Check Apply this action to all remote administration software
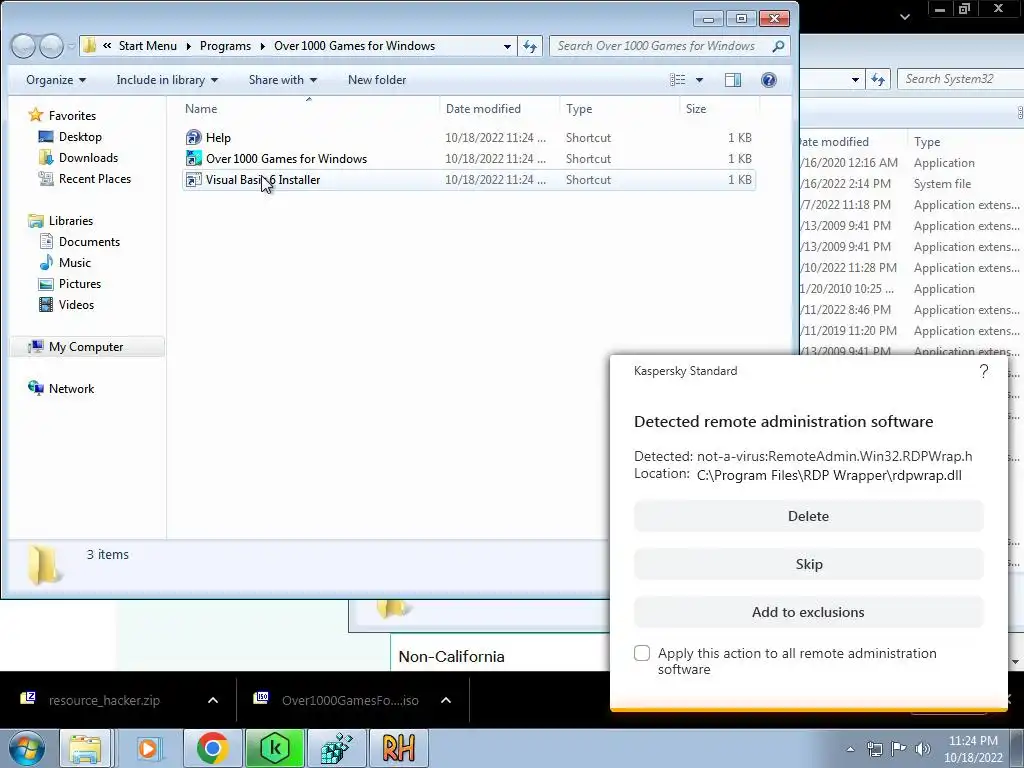The image size is (1024, 768). 642,653
